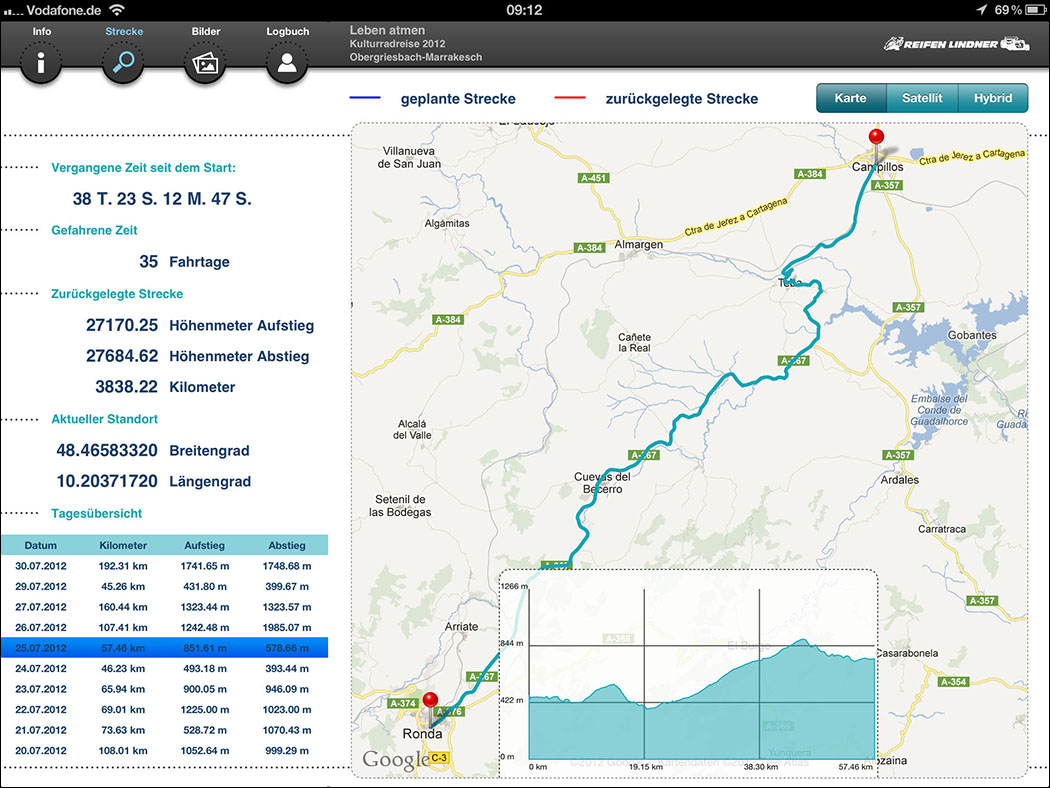
Task: Select the 22.07.2012 row
Action: click(164, 710)
